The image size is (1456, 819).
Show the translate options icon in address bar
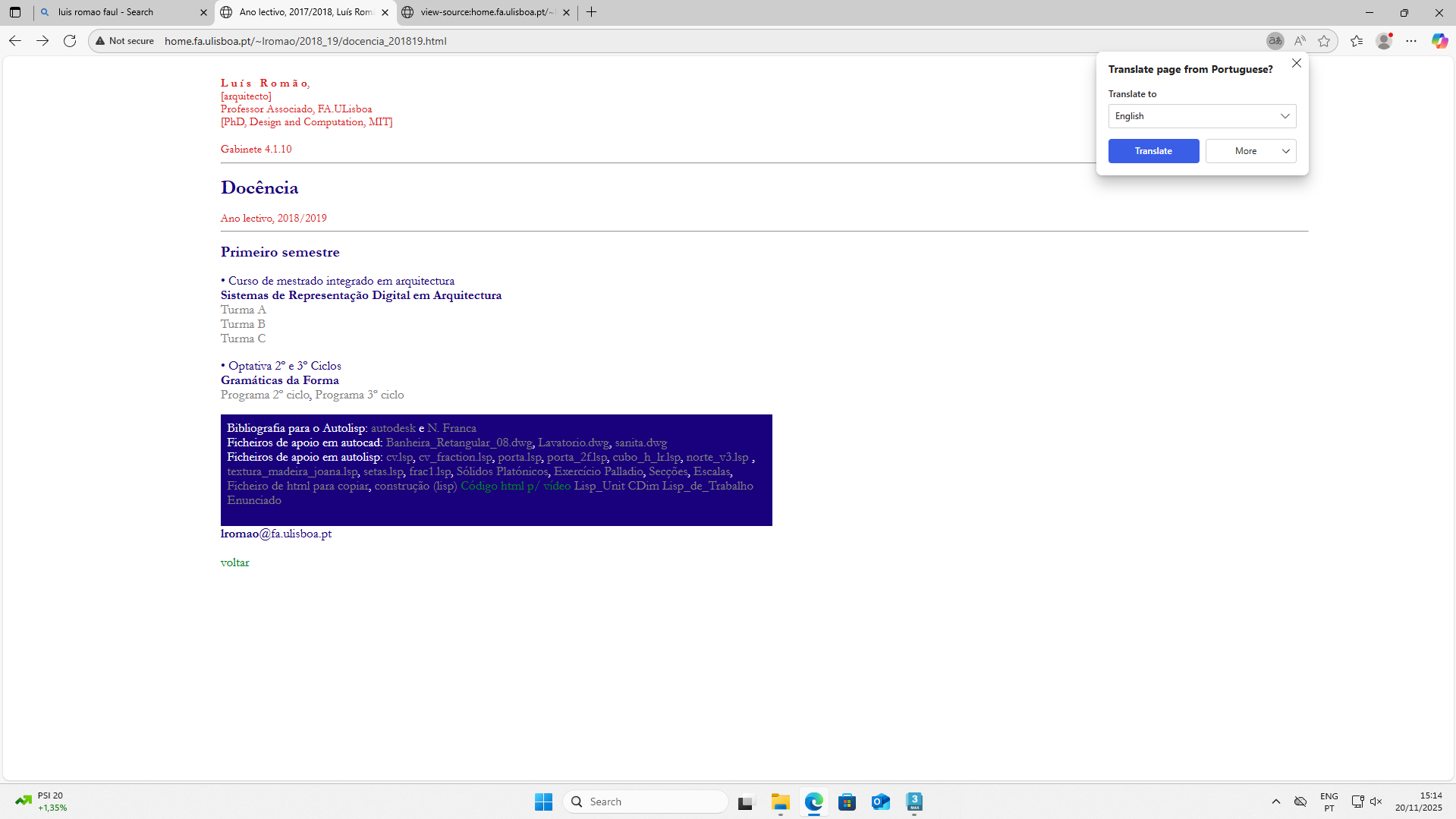point(1275,41)
